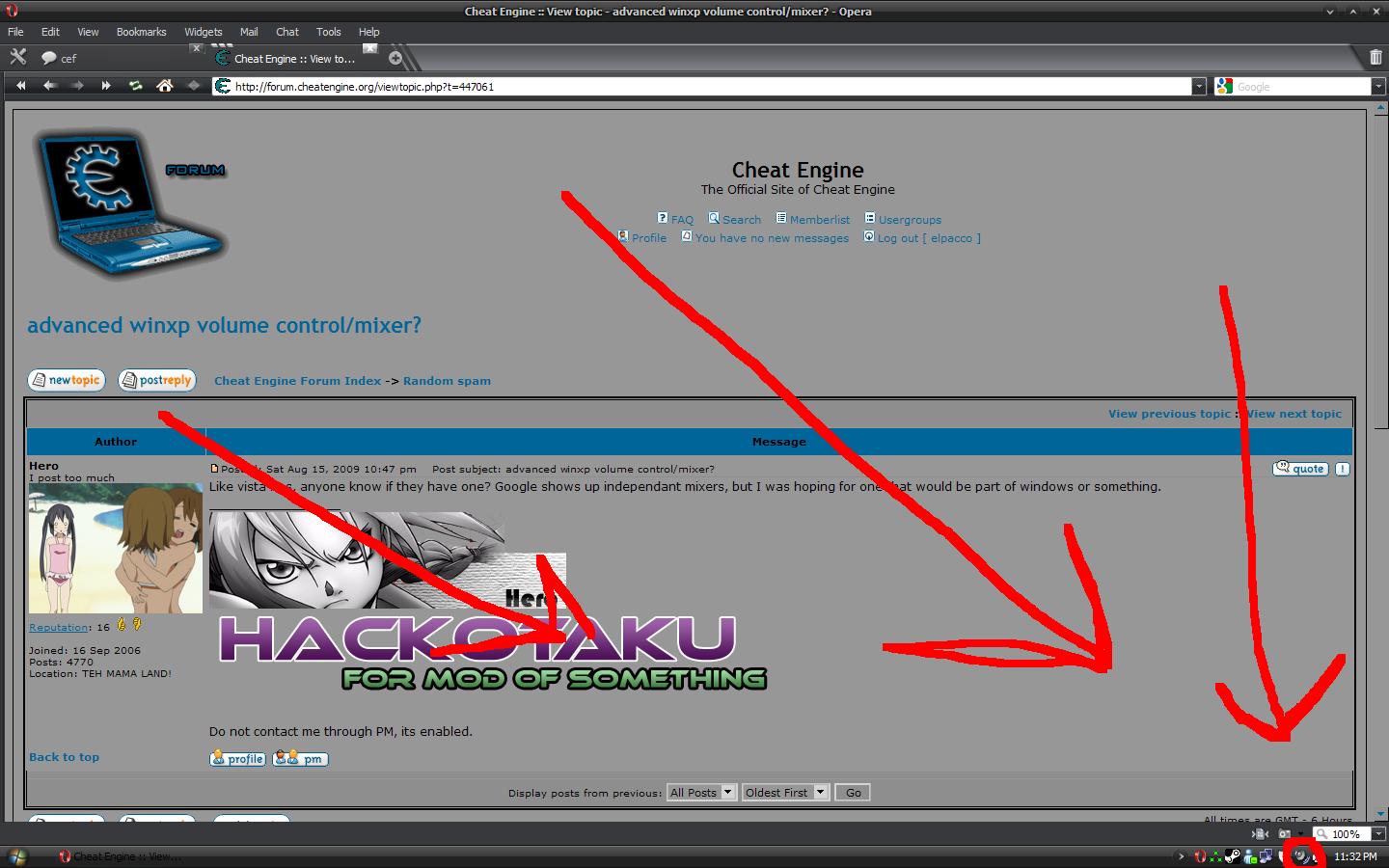Open the FAQ link
The width and height of the screenshot is (1389, 868).
[x=682, y=220]
